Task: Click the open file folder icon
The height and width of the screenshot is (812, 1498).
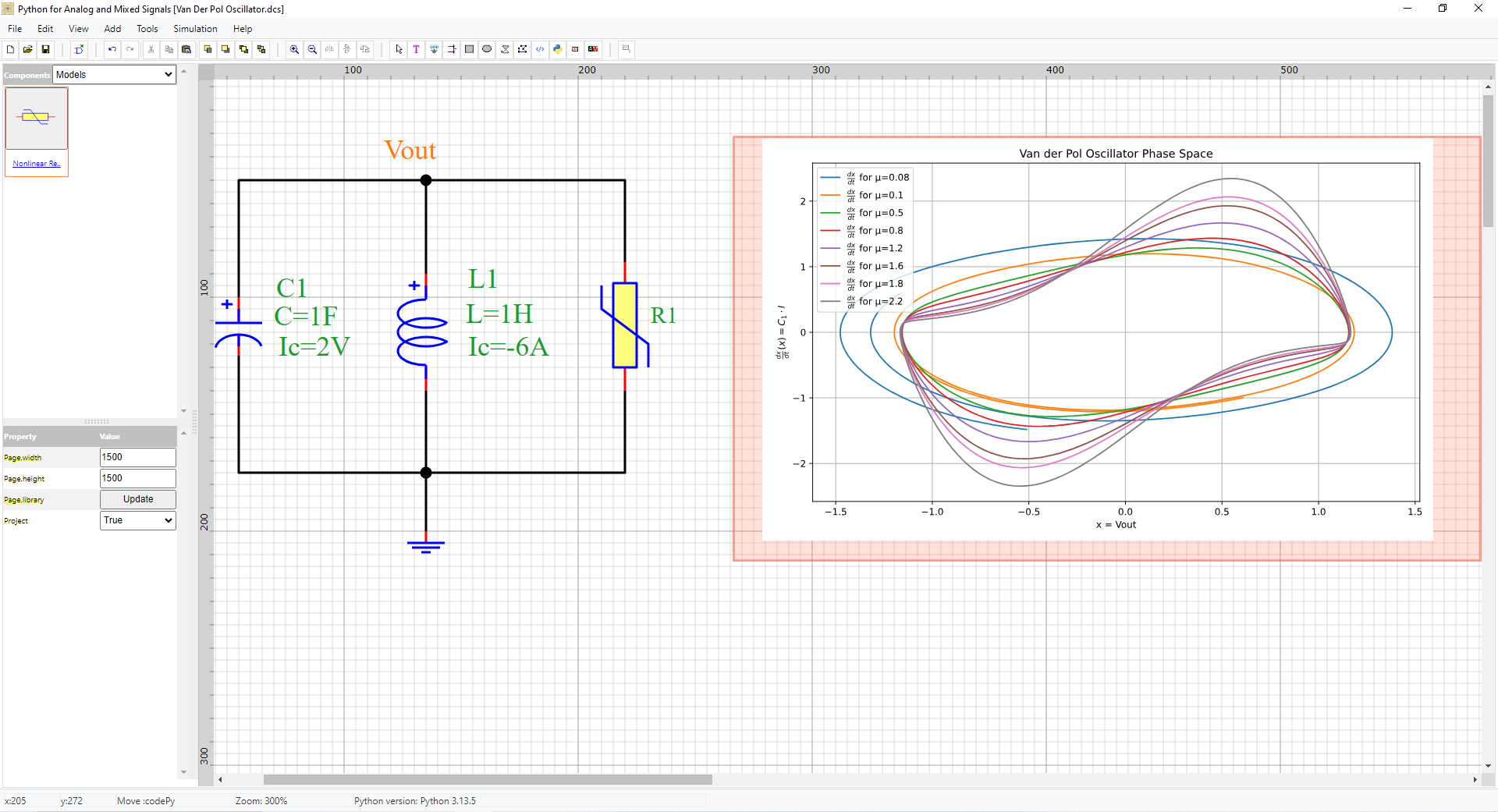Action: (28, 49)
